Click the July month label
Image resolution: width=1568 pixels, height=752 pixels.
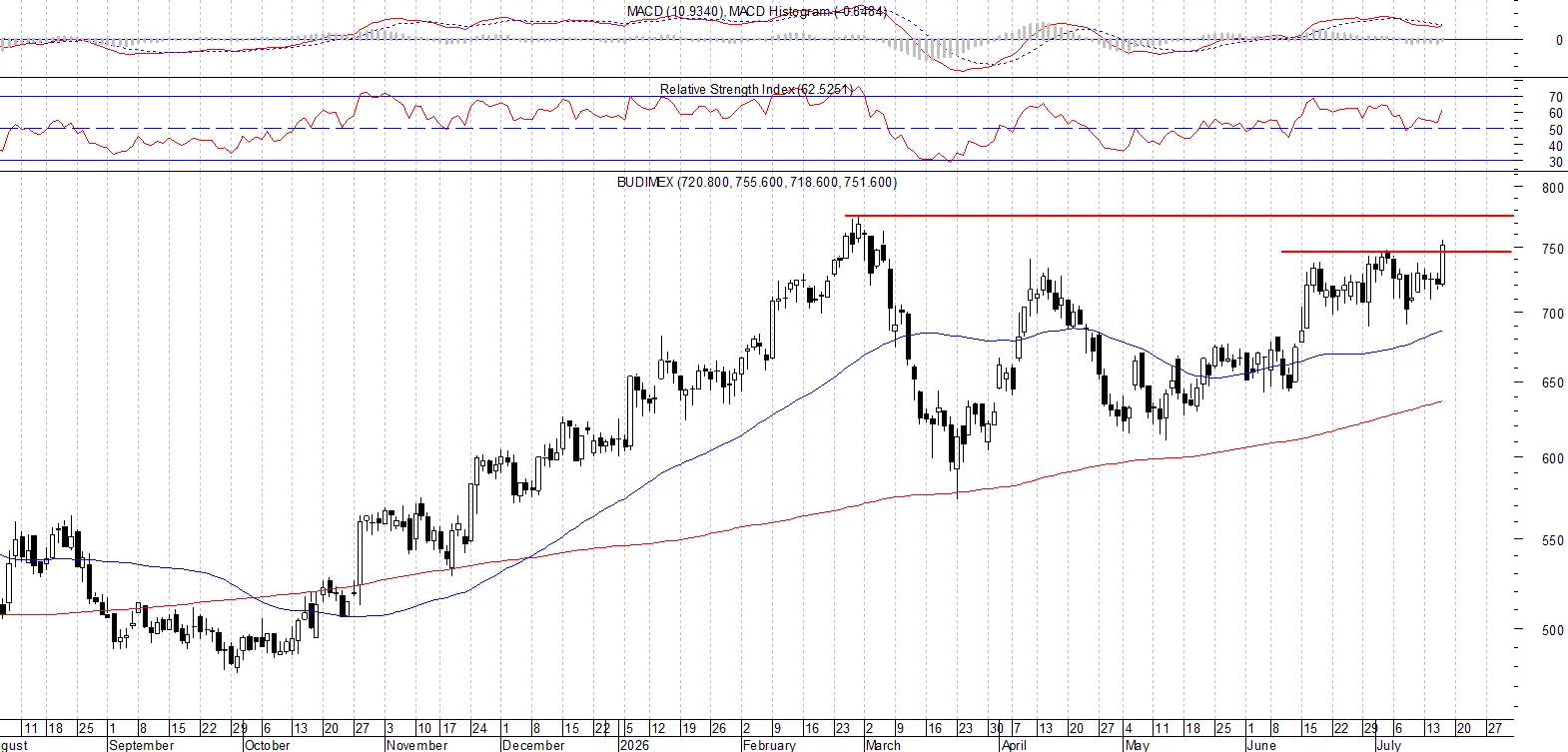coord(1389,745)
